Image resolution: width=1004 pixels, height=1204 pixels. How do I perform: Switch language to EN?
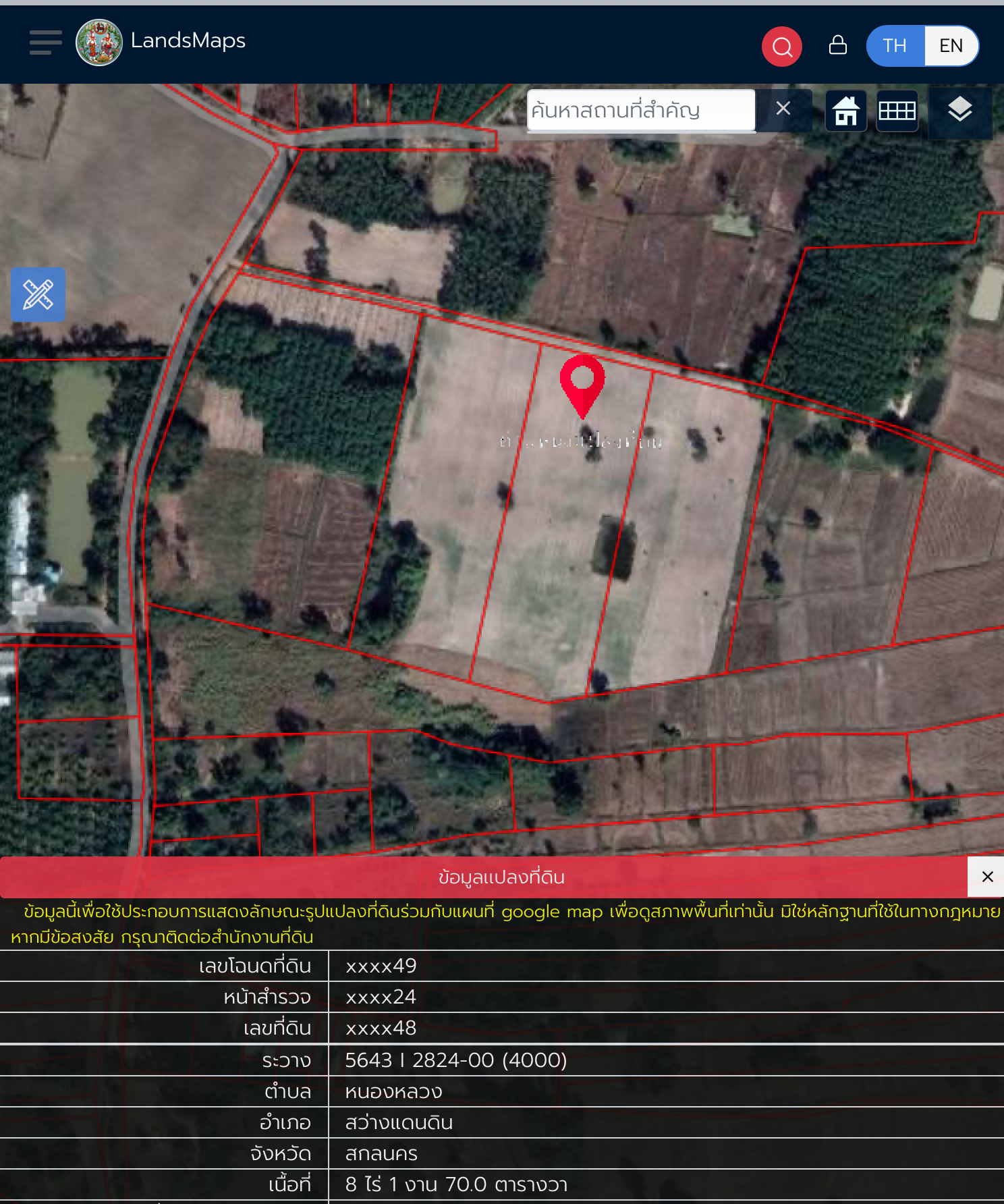click(951, 46)
